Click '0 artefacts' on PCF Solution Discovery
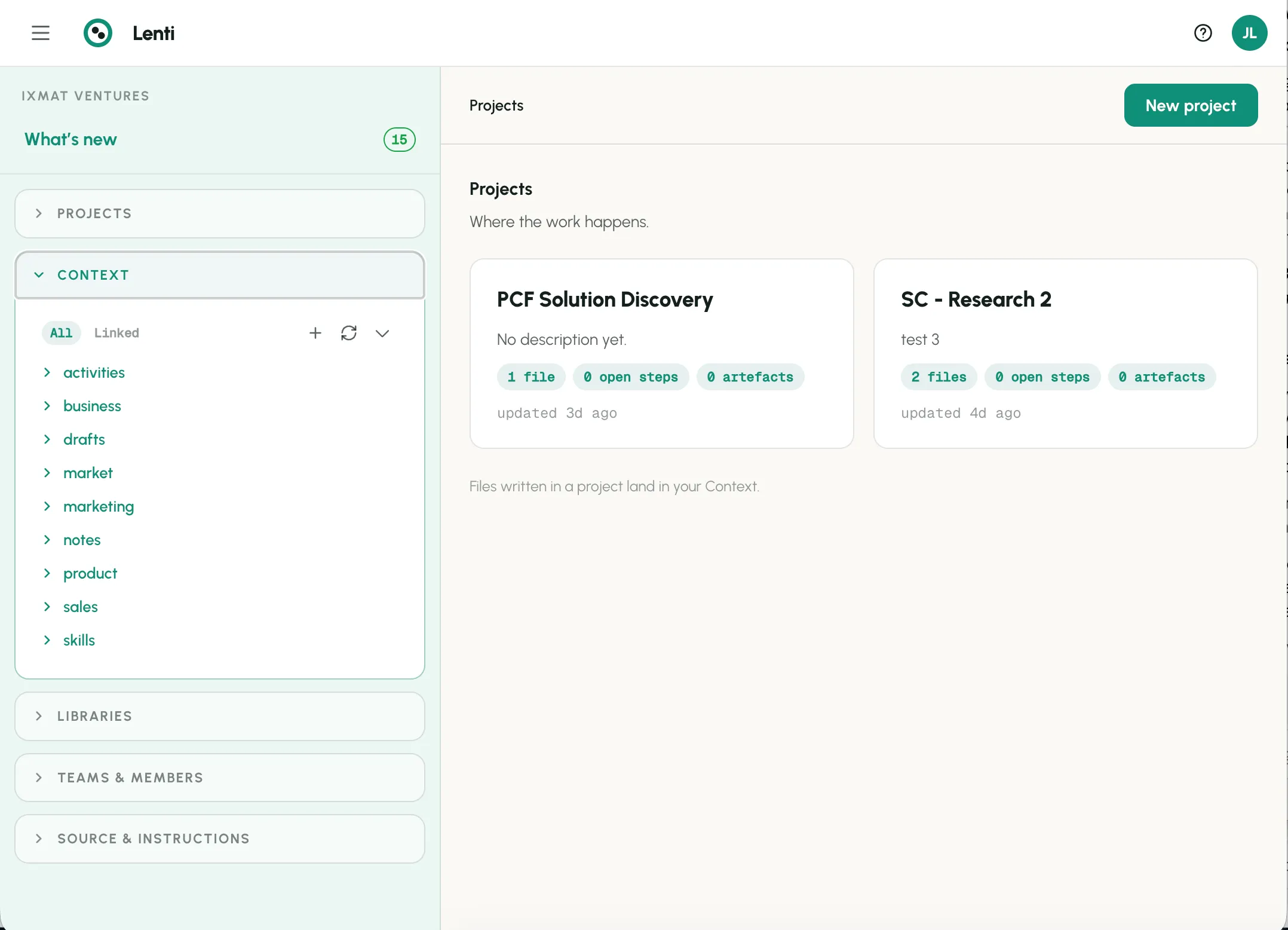Viewport: 1288px width, 930px height. click(750, 377)
